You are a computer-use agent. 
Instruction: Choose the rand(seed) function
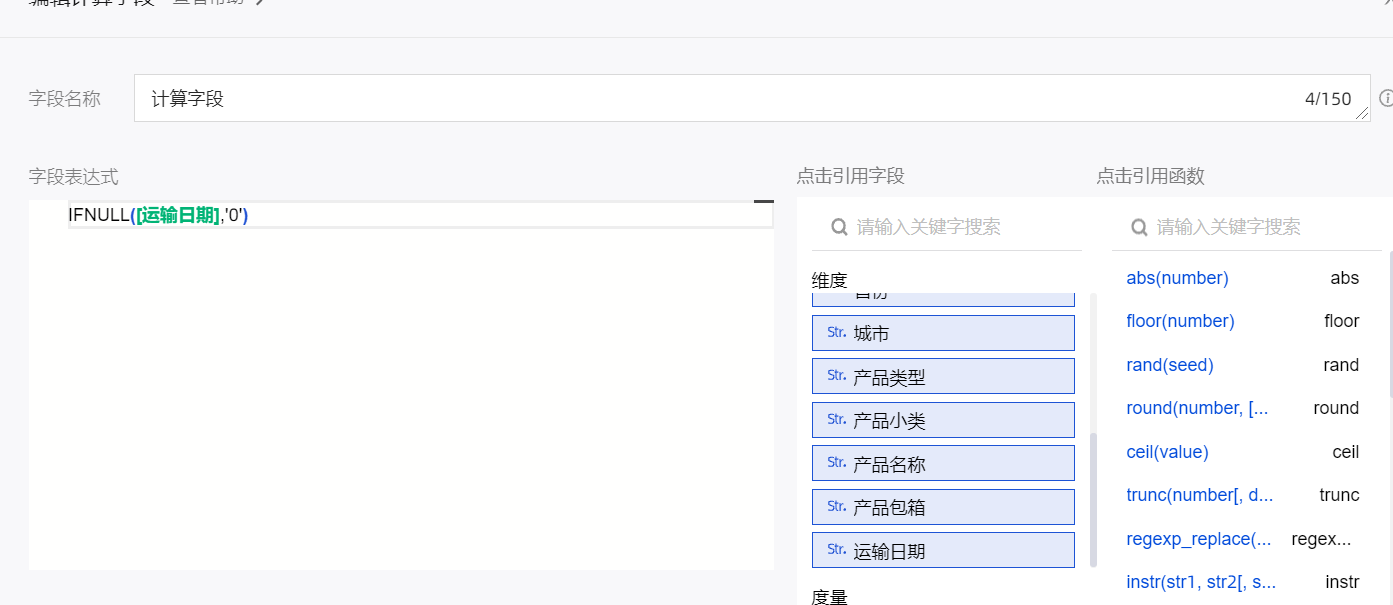pyautogui.click(x=1169, y=365)
